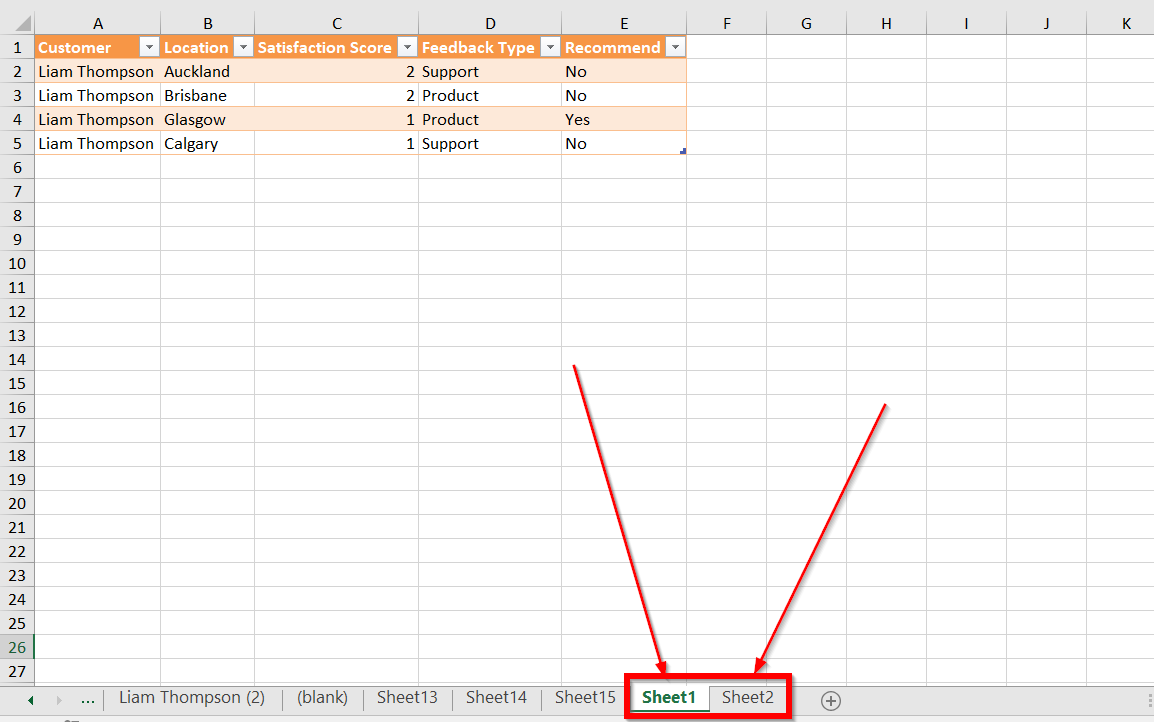Select column B header
The height and width of the screenshot is (722, 1154).
coord(208,24)
